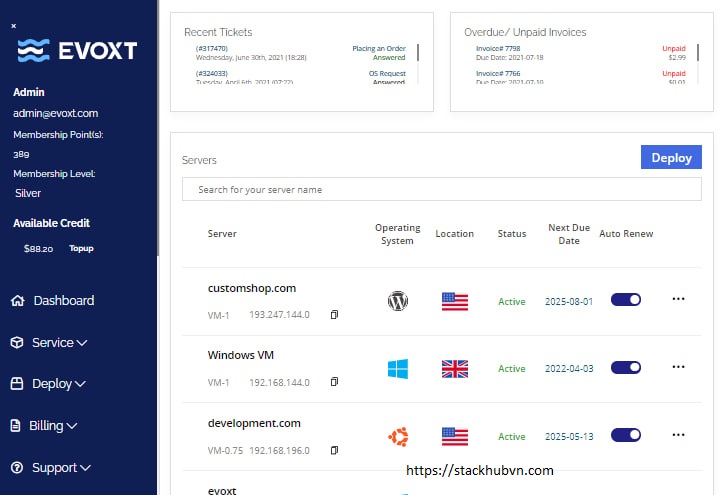Click the Server column header
This screenshot has height=495, width=720.
point(222,234)
